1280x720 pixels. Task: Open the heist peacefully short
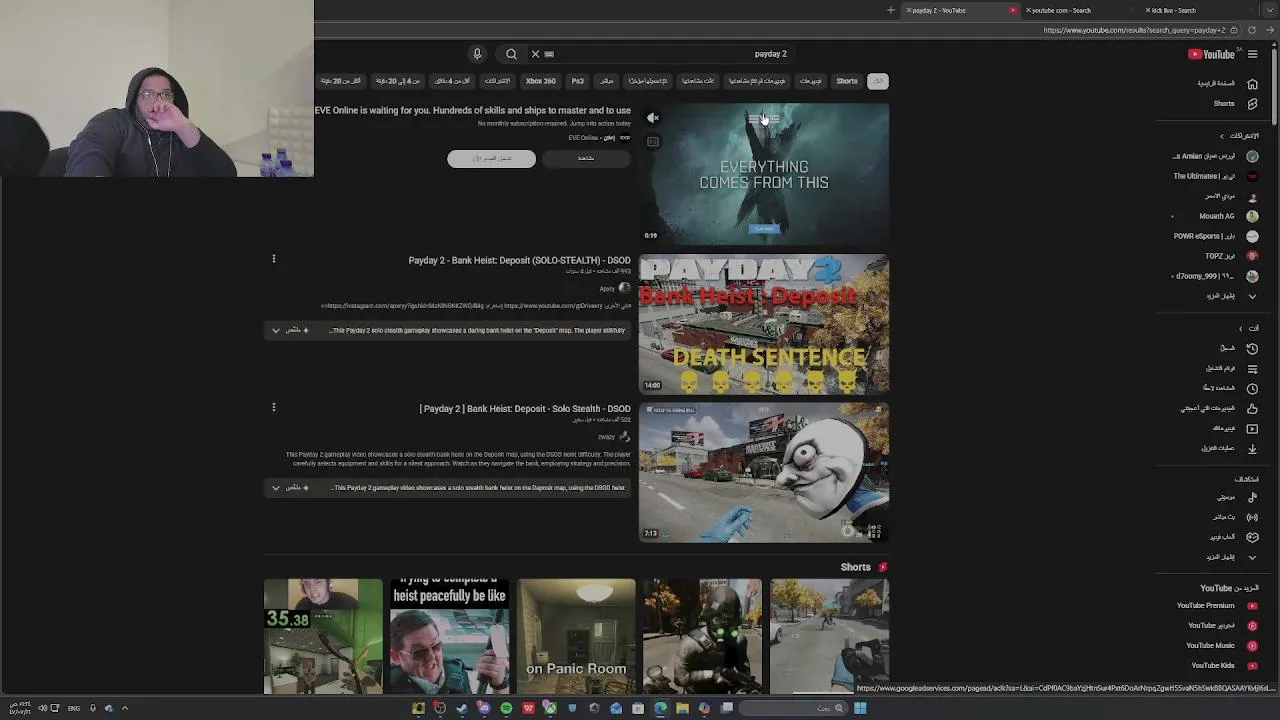coord(449,636)
